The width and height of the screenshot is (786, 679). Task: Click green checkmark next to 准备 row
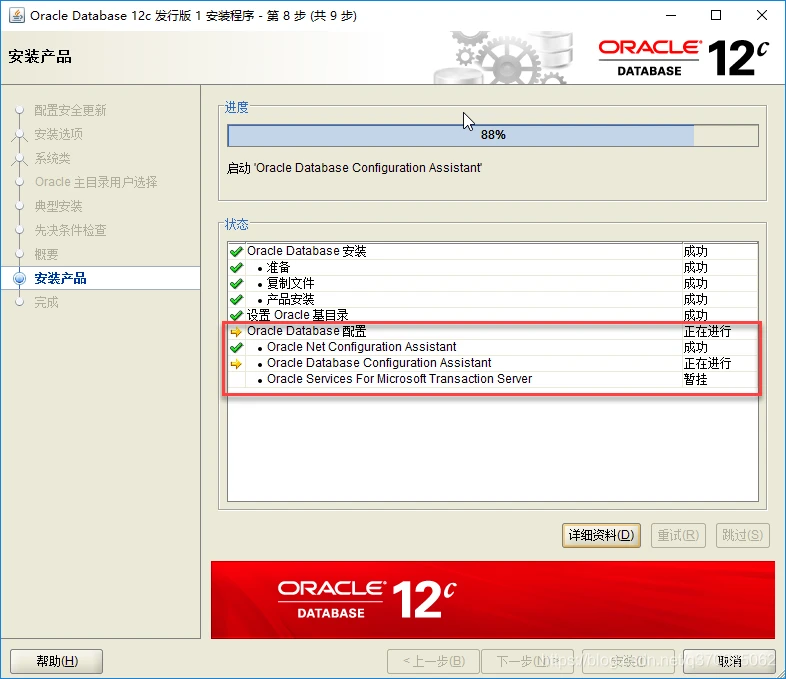[236, 268]
